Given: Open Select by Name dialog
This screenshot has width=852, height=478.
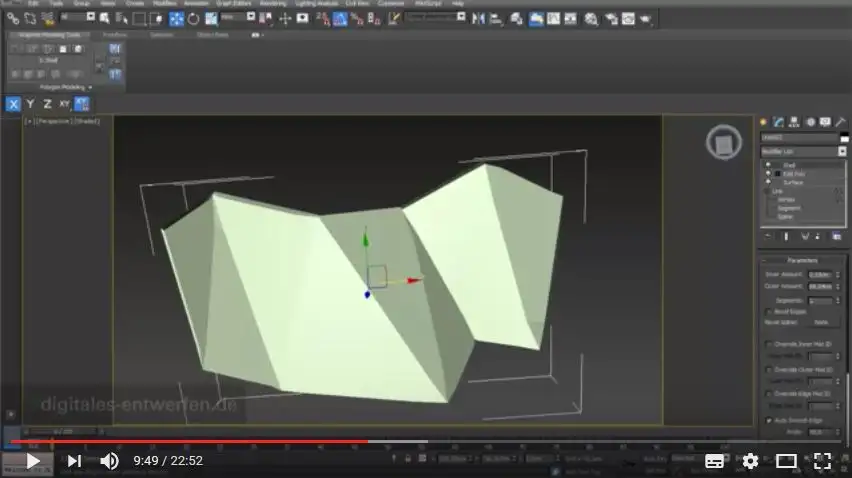Looking at the screenshot, I should 122,19.
